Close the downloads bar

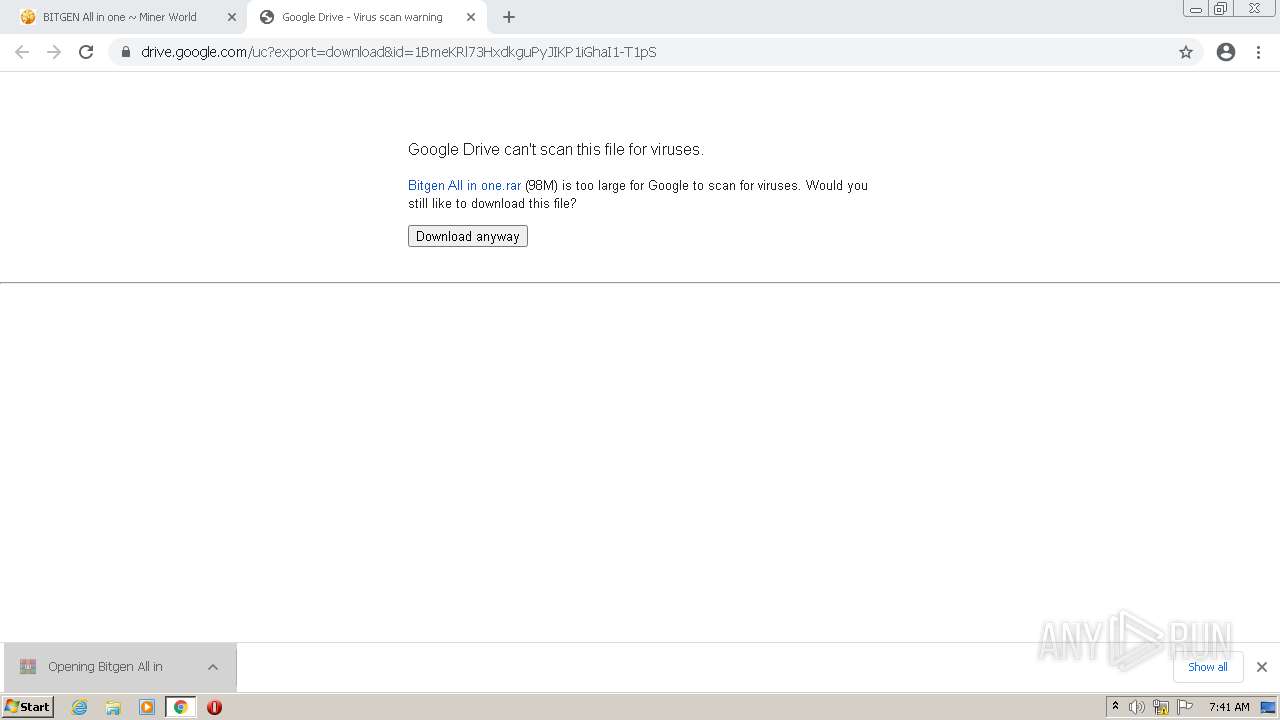pos(1261,667)
